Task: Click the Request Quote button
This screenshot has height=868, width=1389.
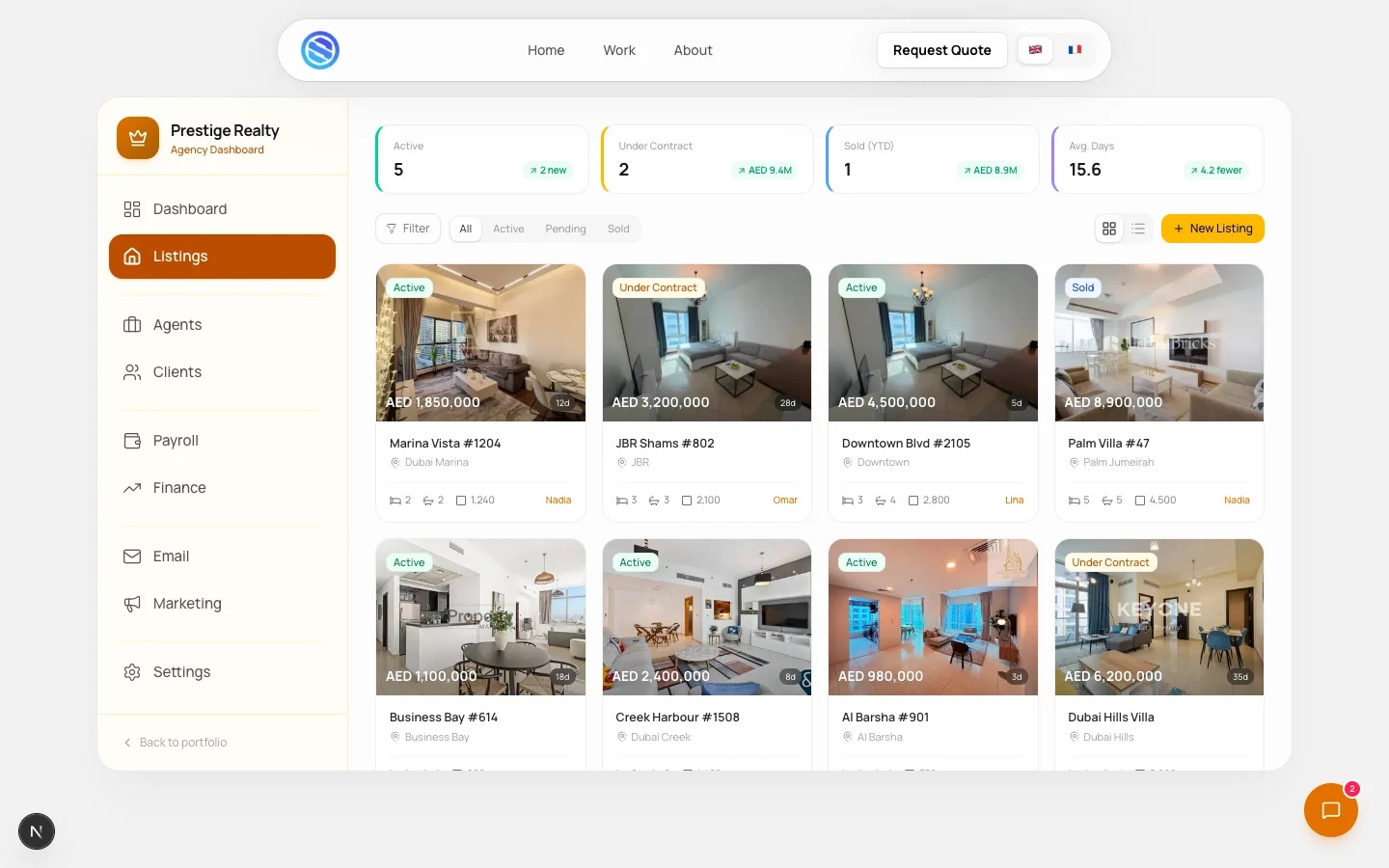Action: click(x=941, y=50)
